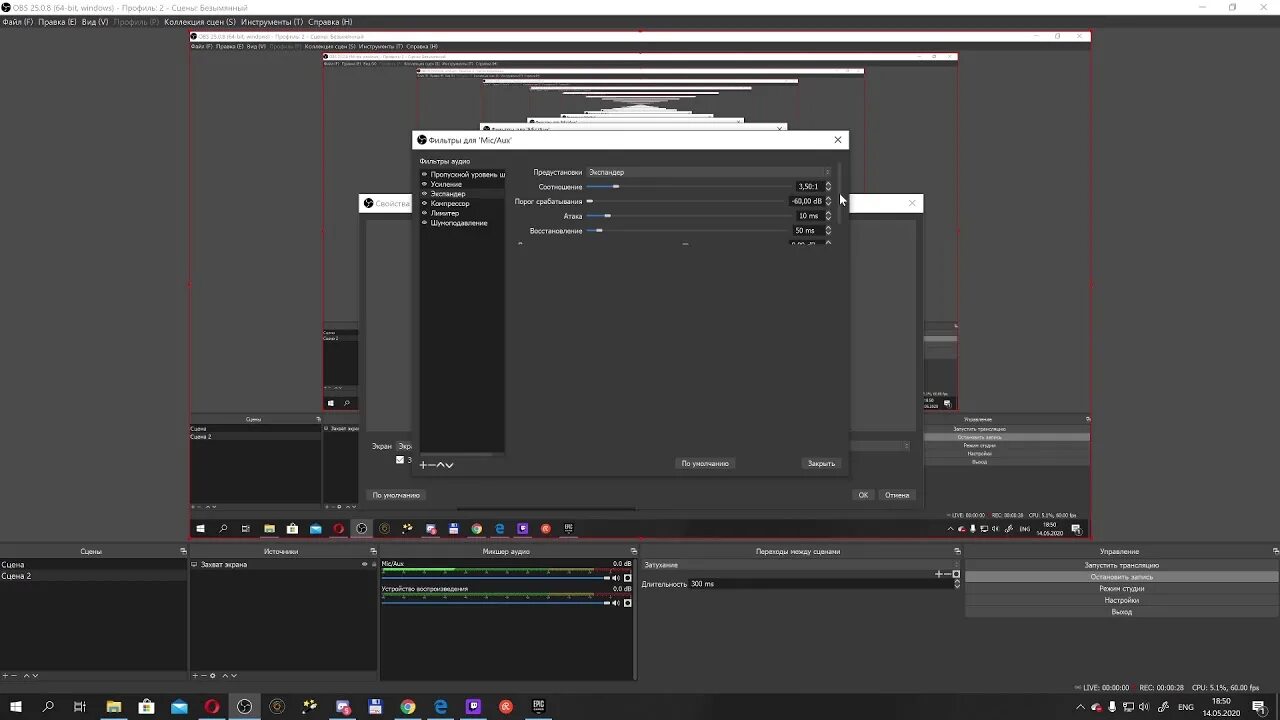This screenshot has width=1280, height=720.
Task: Move filter up in Filters dialog
Action: (x=440, y=465)
